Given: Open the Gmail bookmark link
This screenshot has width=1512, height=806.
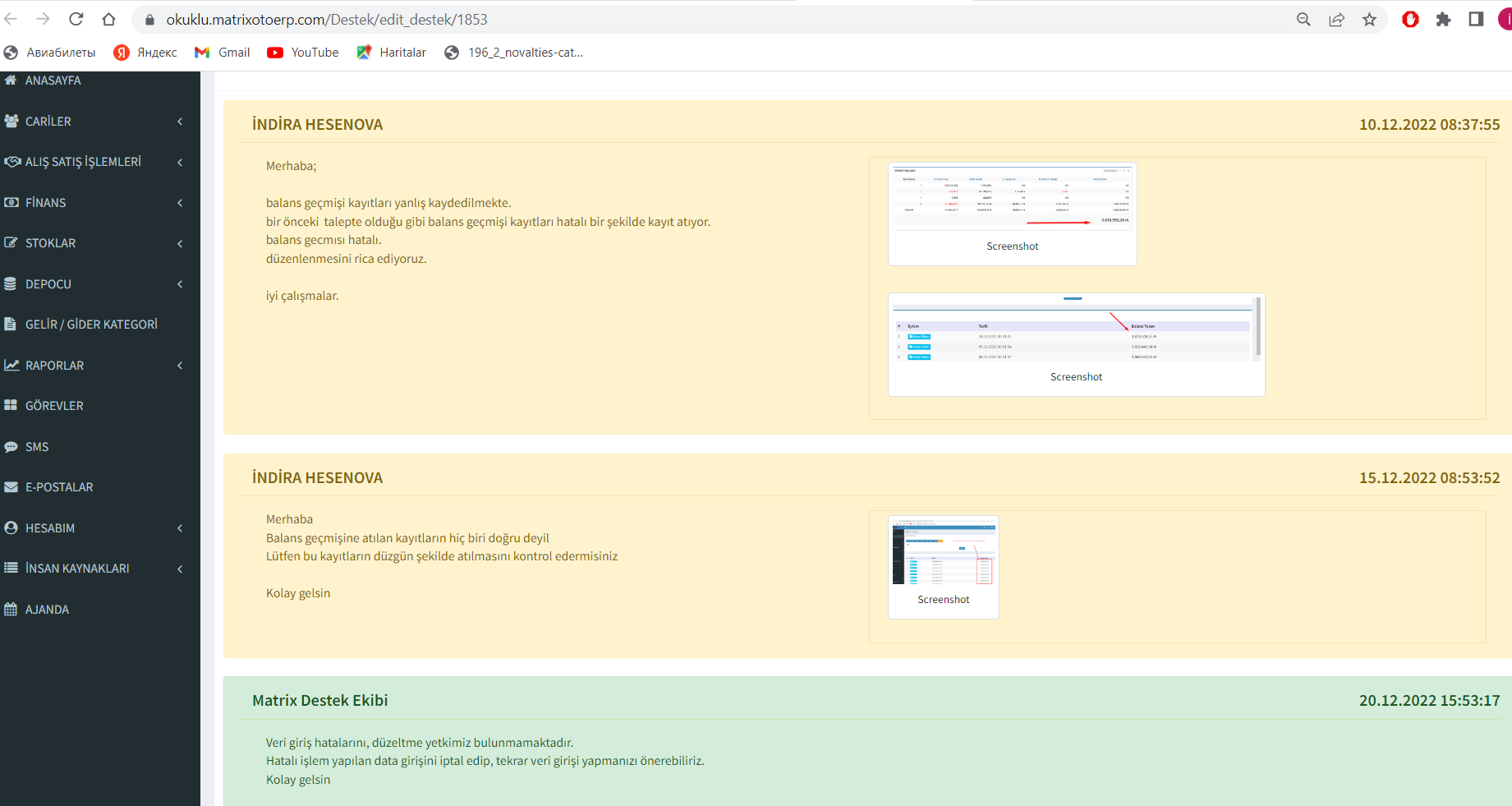Looking at the screenshot, I should click(223, 53).
